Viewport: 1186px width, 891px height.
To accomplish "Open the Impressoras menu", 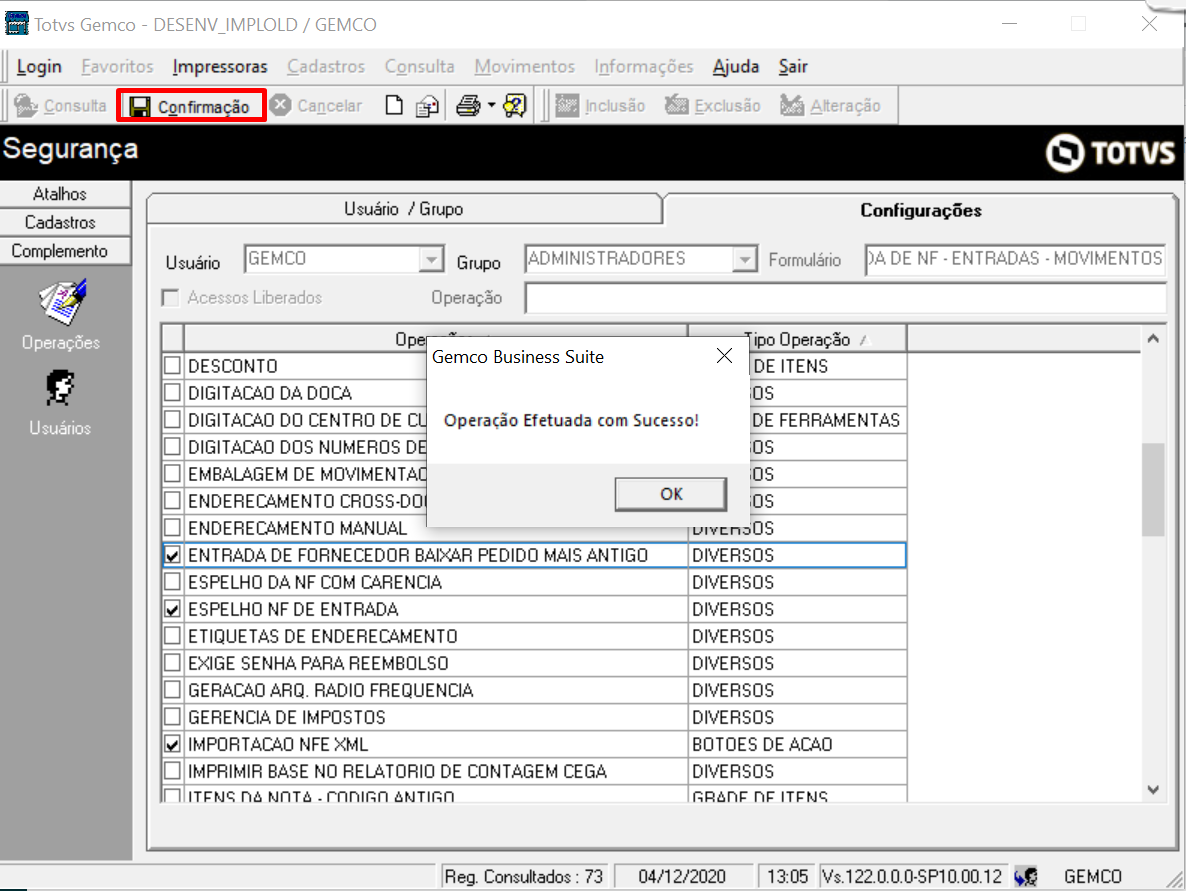I will coord(220,67).
